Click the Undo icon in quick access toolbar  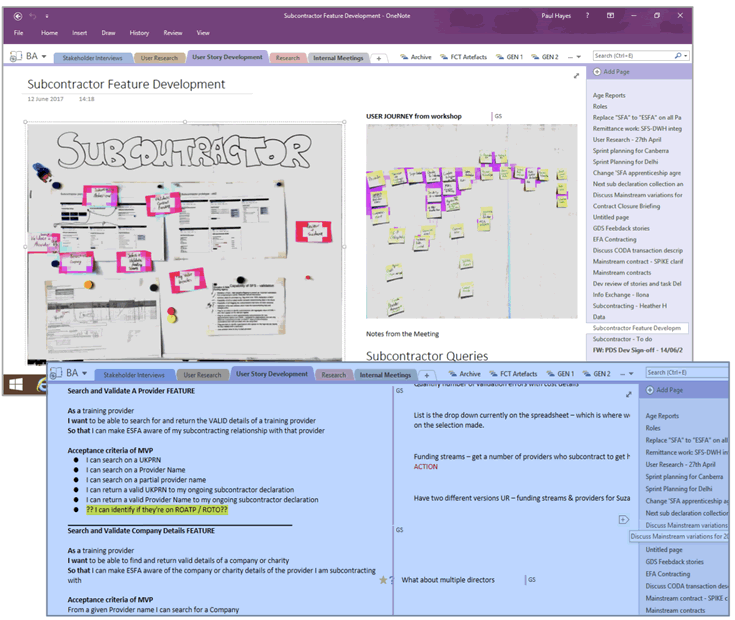click(x=33, y=16)
